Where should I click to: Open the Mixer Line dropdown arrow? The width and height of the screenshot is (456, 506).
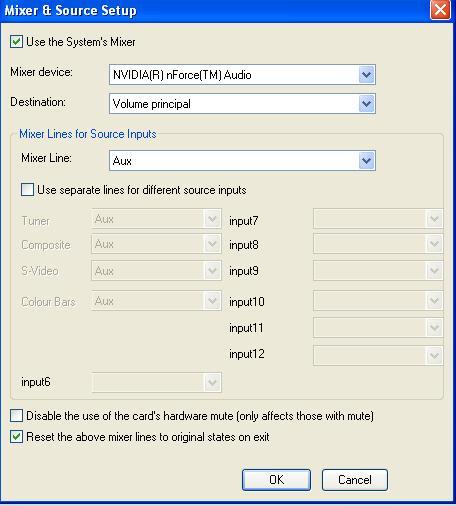[x=367, y=161]
